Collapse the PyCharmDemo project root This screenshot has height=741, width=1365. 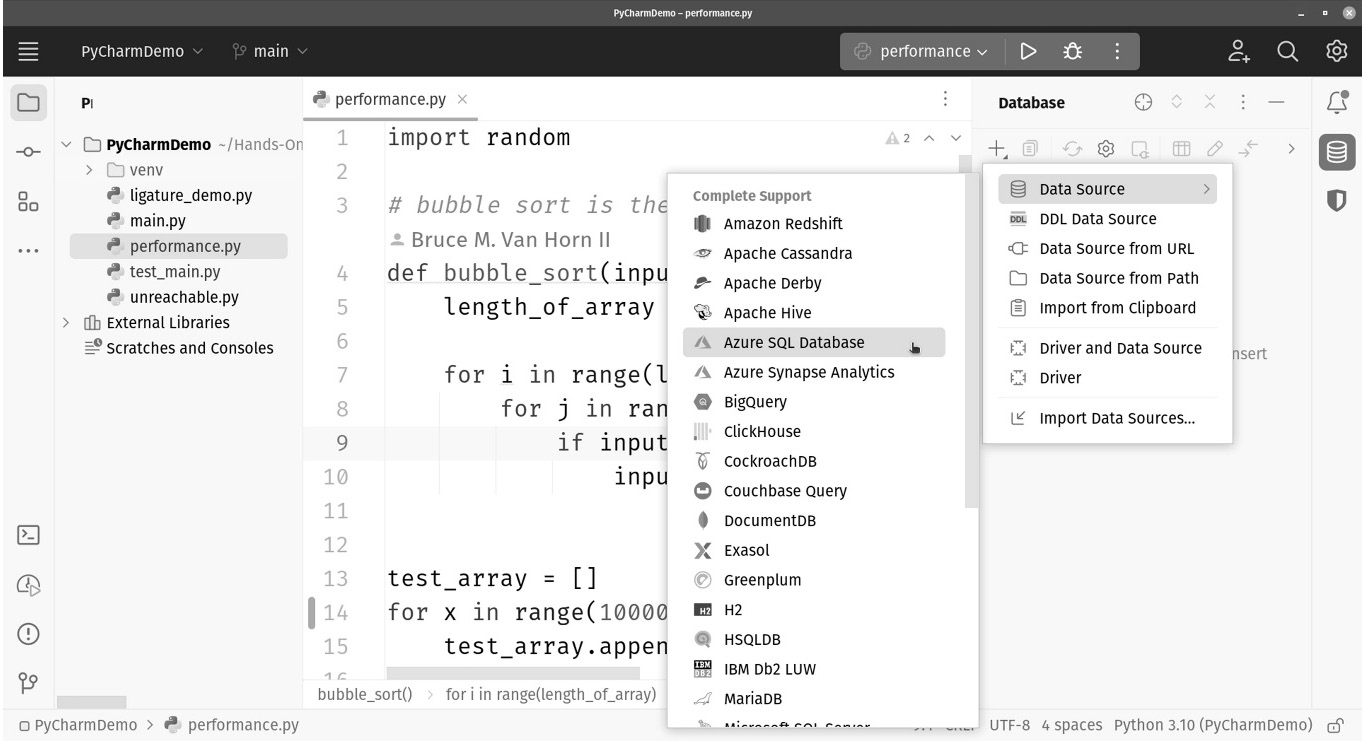tap(67, 145)
